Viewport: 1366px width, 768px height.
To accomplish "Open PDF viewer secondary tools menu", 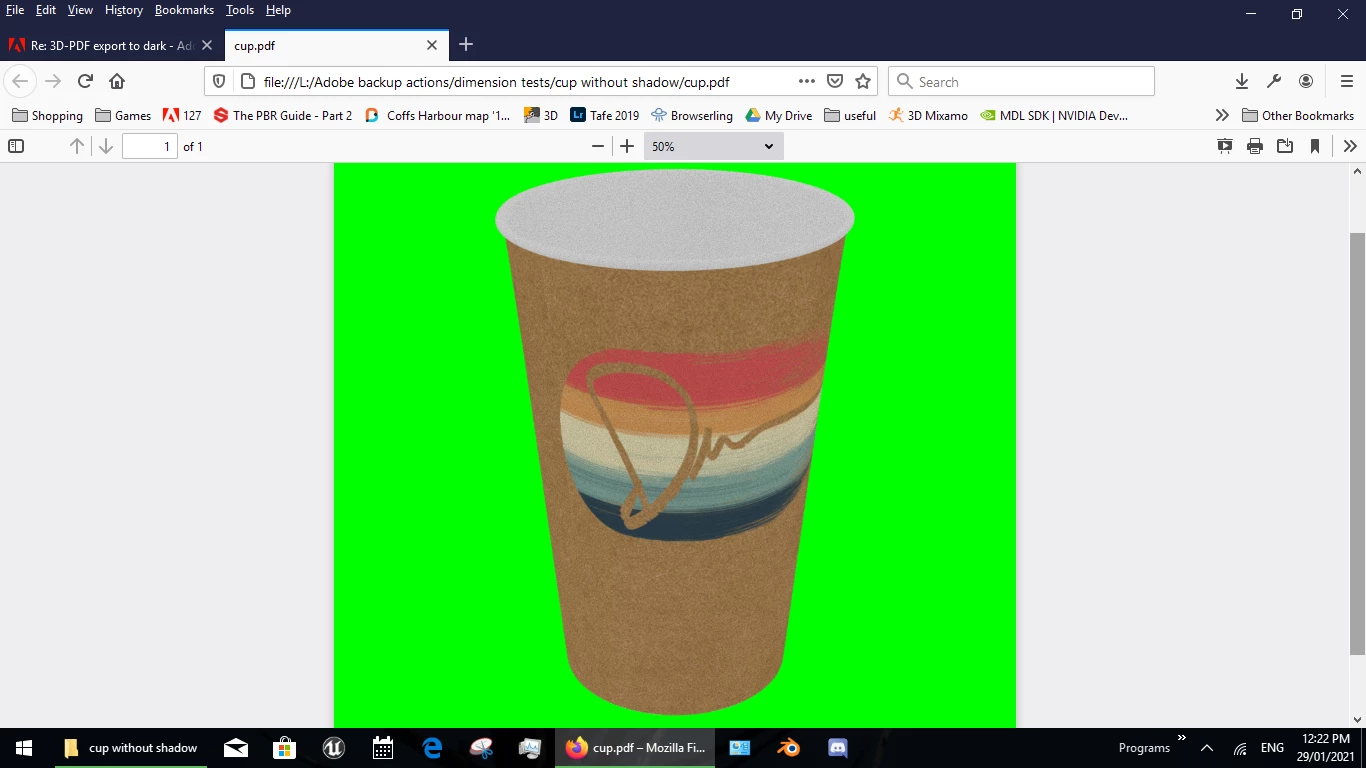I will click(x=1350, y=146).
